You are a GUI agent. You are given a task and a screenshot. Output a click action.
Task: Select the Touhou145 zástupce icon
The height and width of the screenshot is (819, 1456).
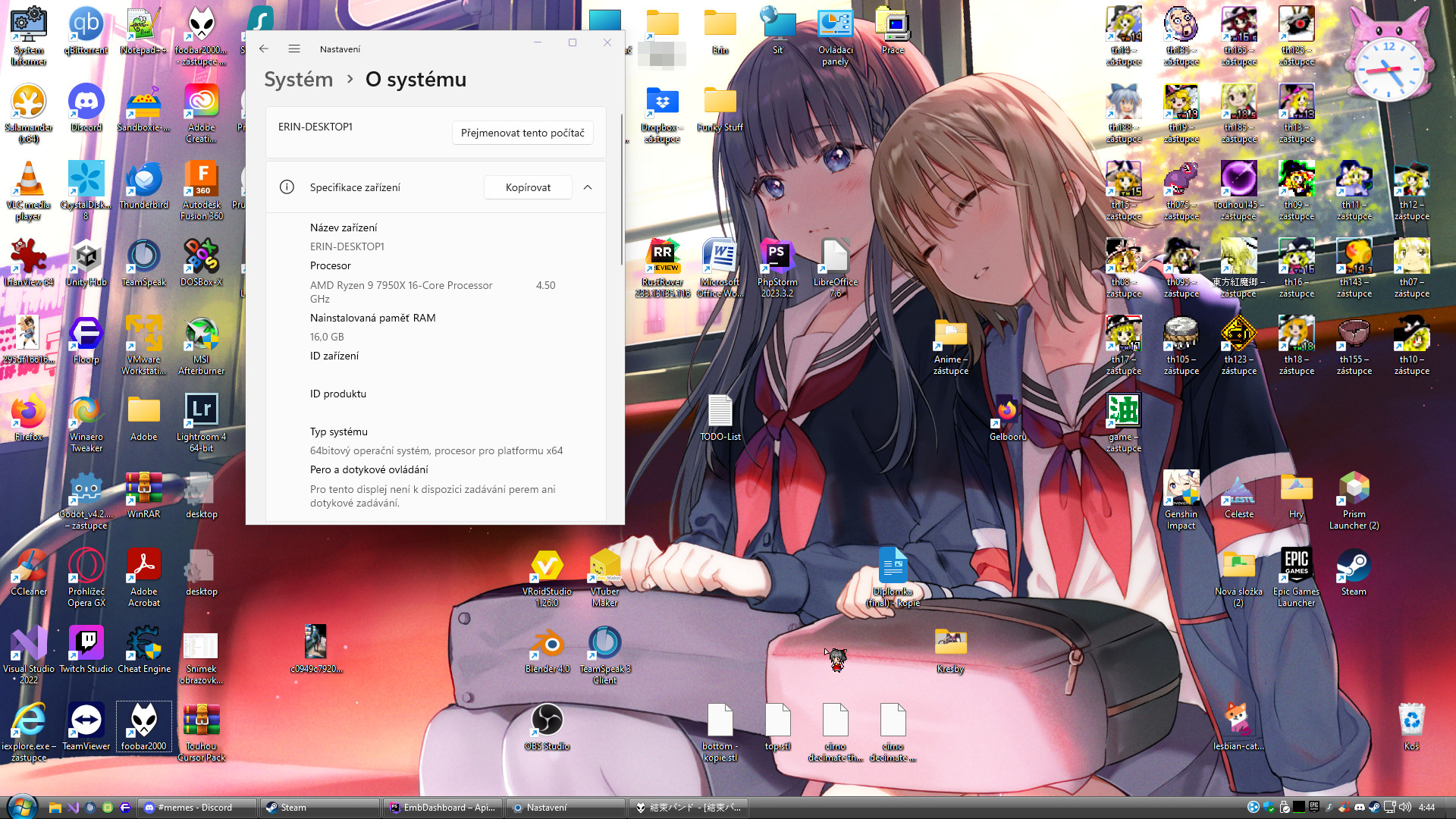pos(1239,190)
